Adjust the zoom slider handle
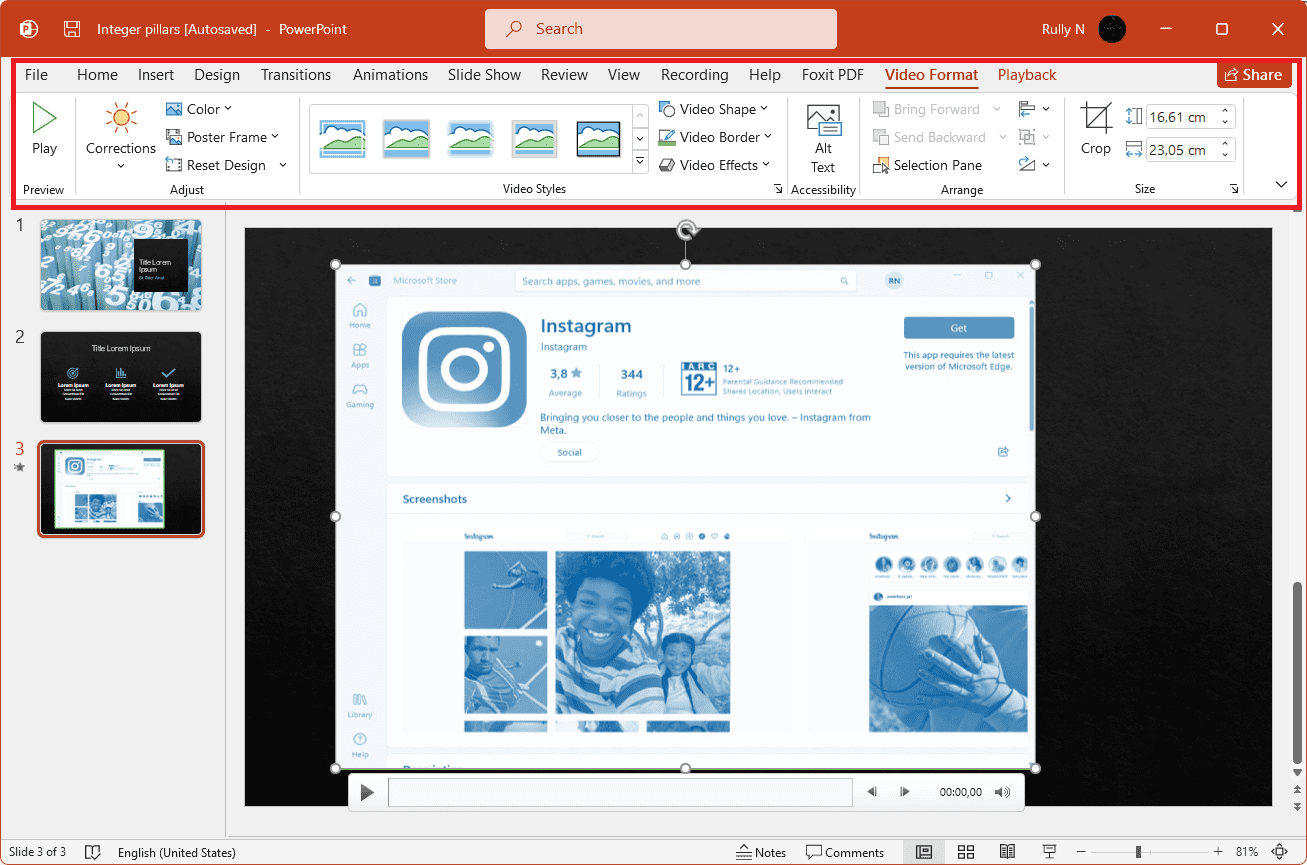The height and width of the screenshot is (865, 1307). pos(1139,852)
